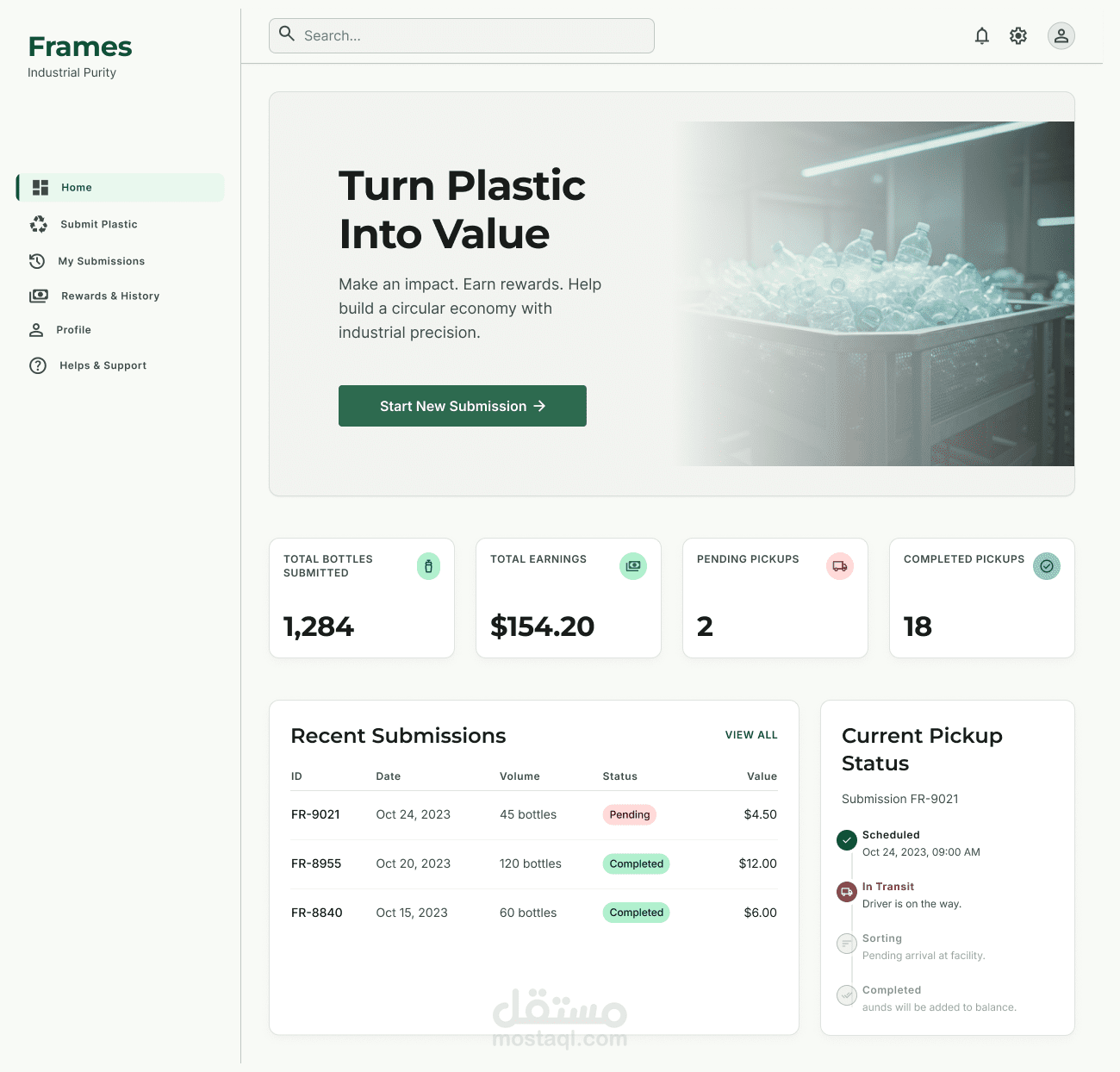This screenshot has height=1072, width=1120.
Task: Click the Completed badge for FR-8955
Action: (x=637, y=863)
